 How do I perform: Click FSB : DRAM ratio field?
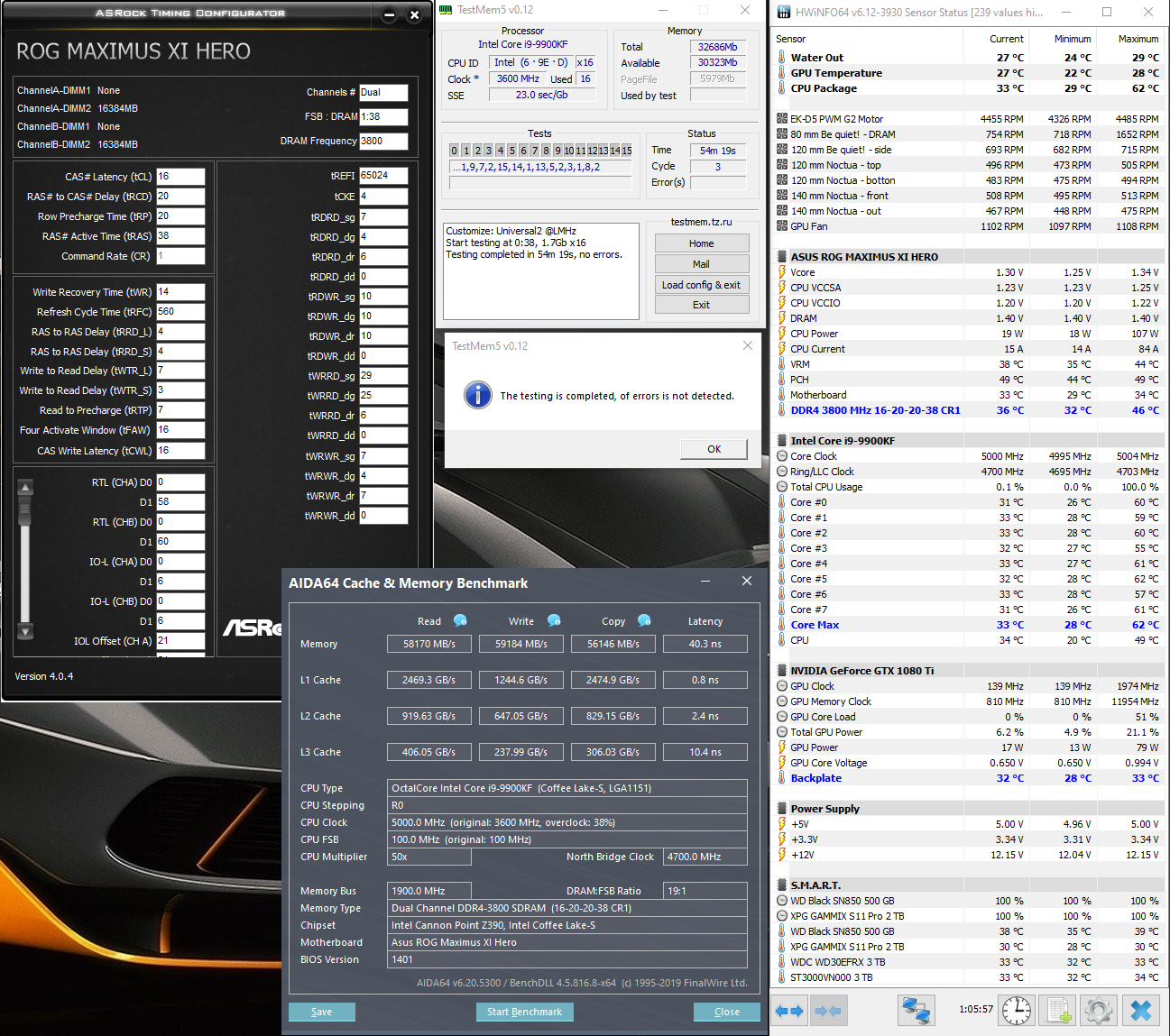(x=383, y=116)
